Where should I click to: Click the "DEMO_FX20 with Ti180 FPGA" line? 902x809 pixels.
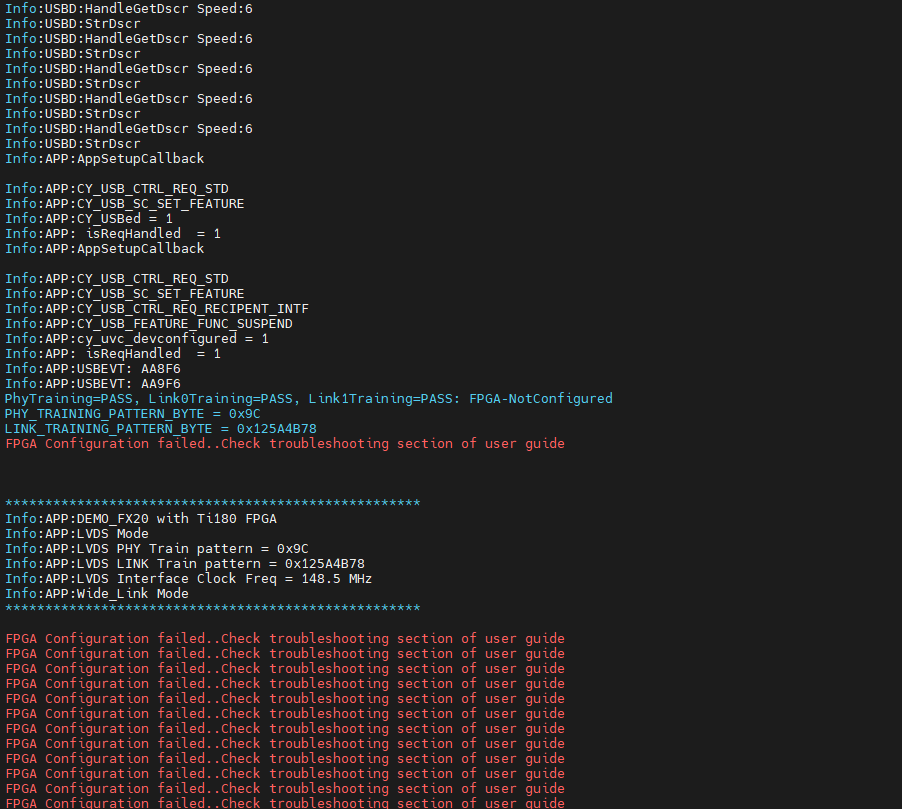[x=141, y=519]
